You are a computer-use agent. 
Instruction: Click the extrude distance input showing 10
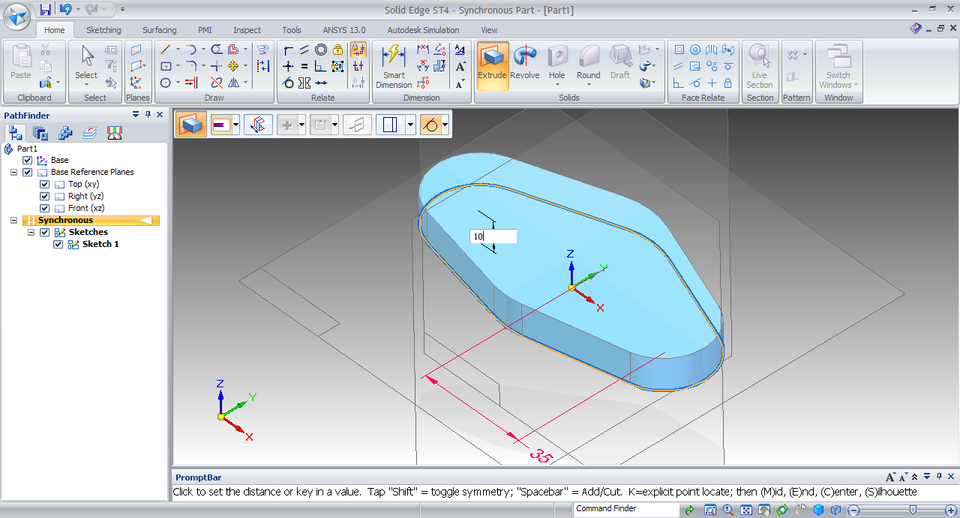pyautogui.click(x=493, y=236)
